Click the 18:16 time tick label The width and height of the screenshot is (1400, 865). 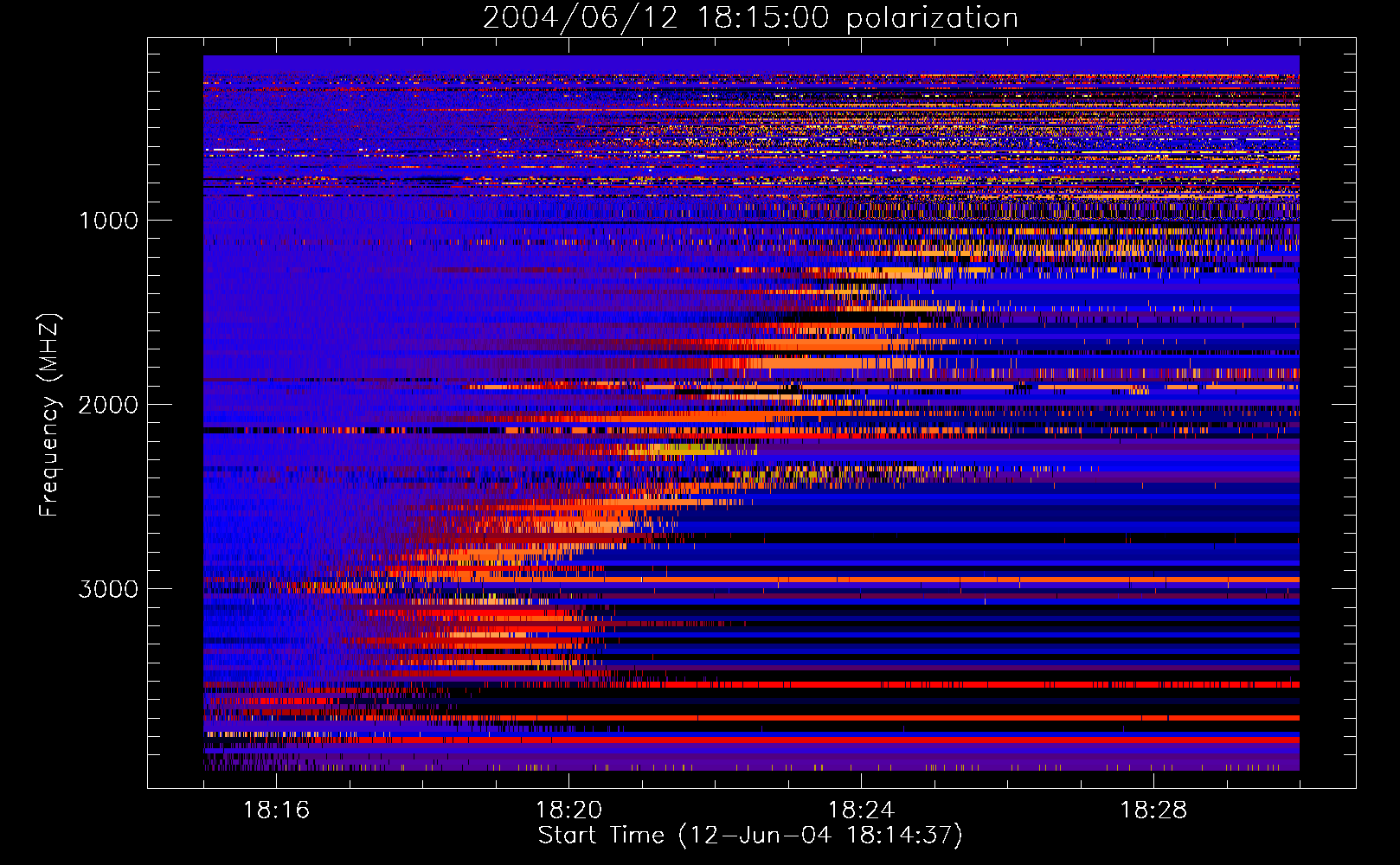point(276,811)
